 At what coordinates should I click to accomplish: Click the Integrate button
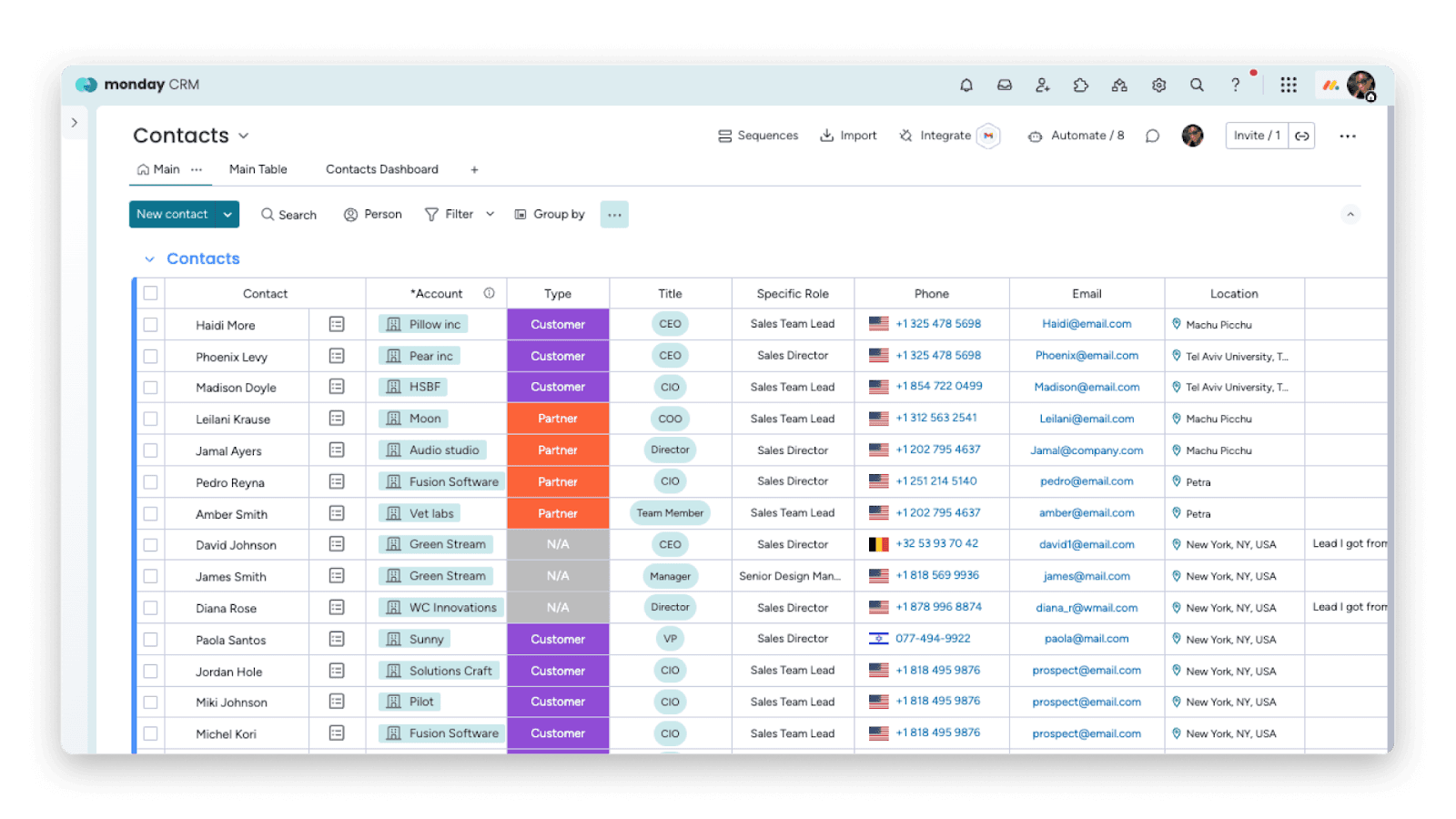(x=935, y=136)
